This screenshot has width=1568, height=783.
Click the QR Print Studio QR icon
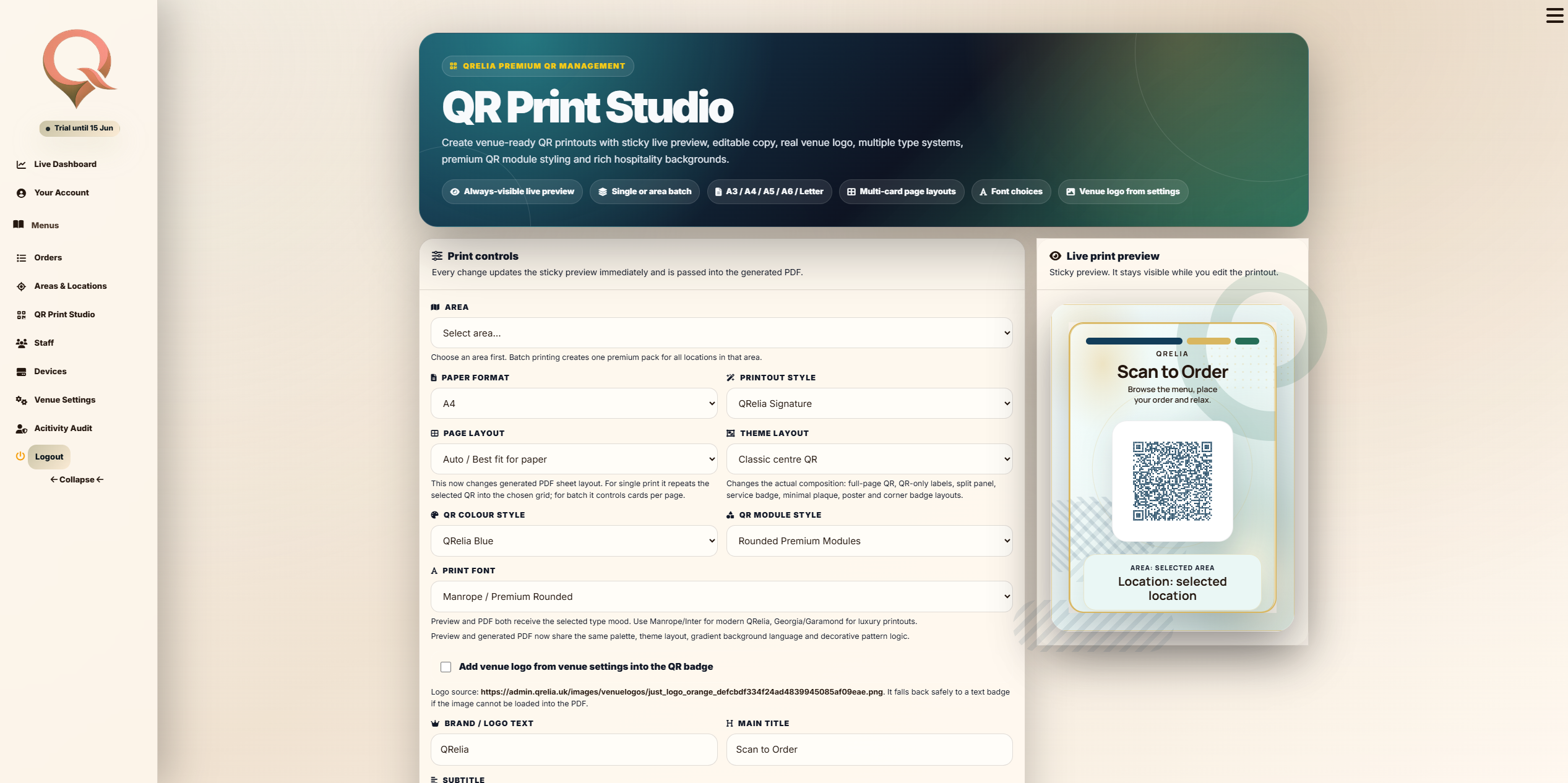pyautogui.click(x=21, y=315)
